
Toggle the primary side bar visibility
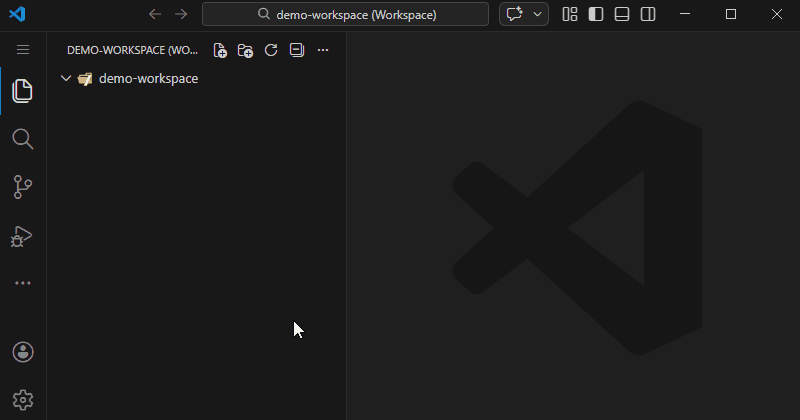(596, 14)
